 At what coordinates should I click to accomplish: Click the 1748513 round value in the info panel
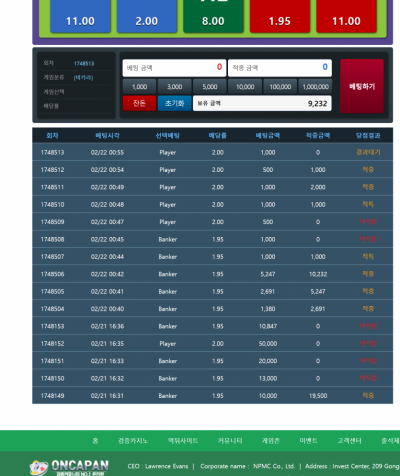84,64
